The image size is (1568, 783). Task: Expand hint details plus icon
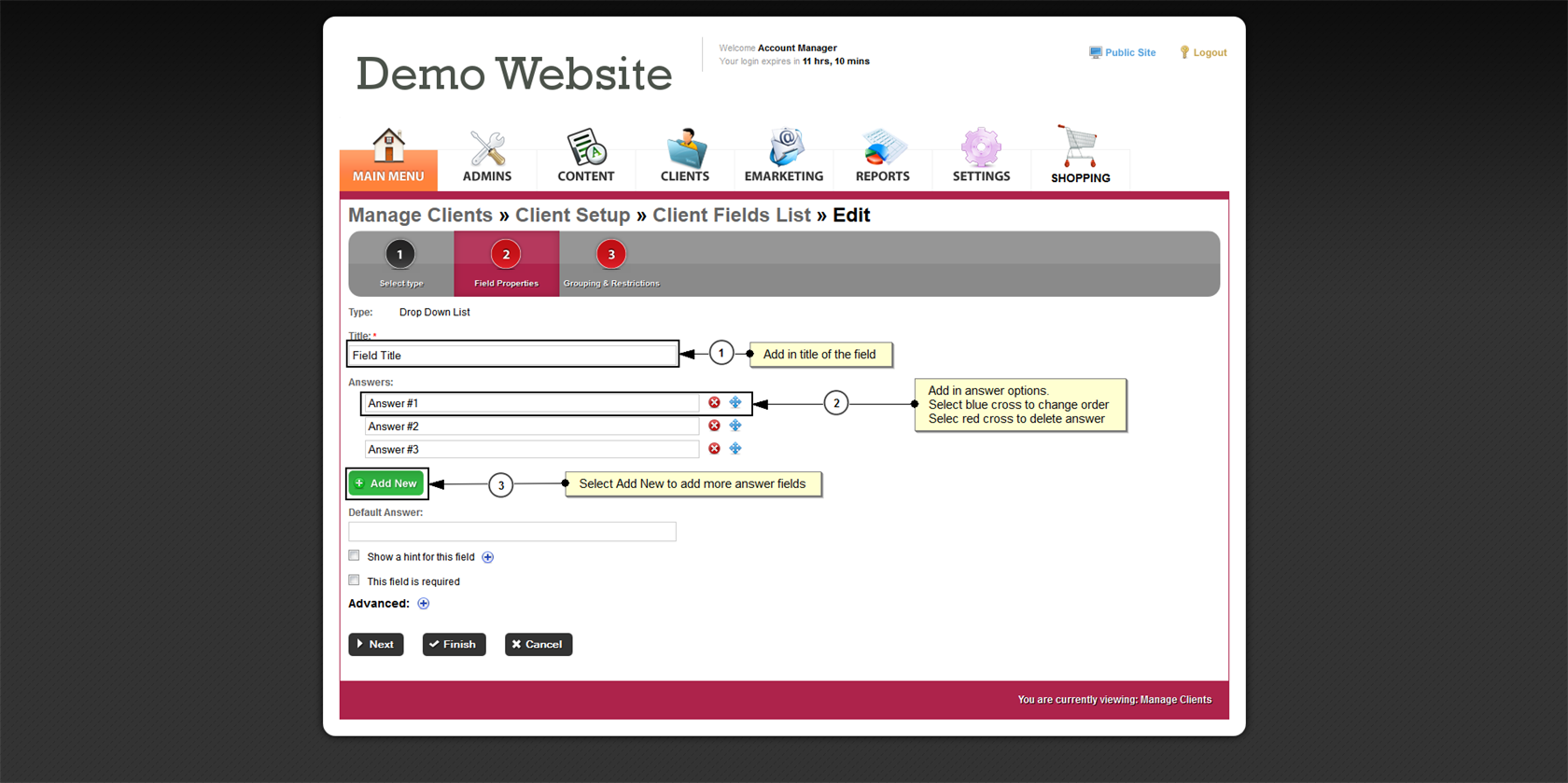coord(488,557)
